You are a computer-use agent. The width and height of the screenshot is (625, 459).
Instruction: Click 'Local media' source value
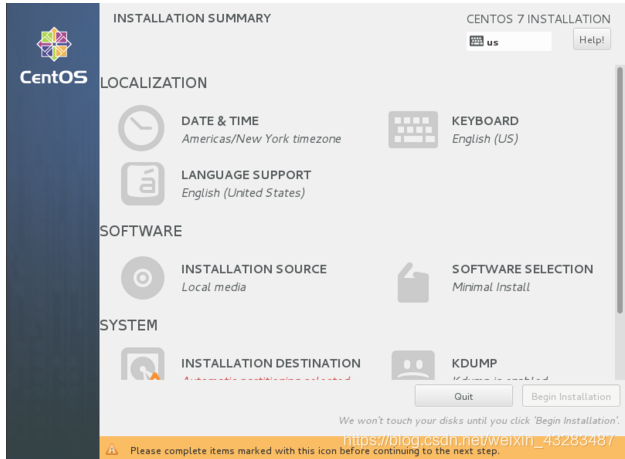214,287
